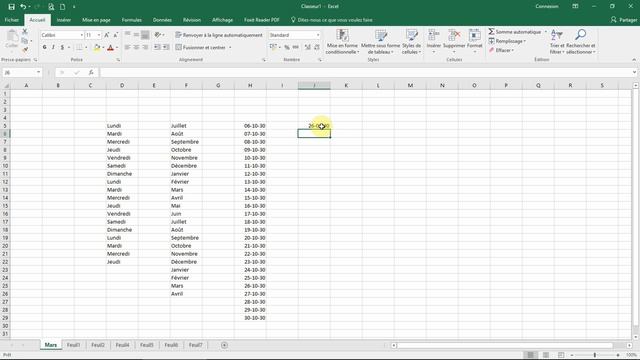Screen dimensions: 640x360
Task: Click the formula bar input field
Action: pyautogui.click(x=366, y=73)
